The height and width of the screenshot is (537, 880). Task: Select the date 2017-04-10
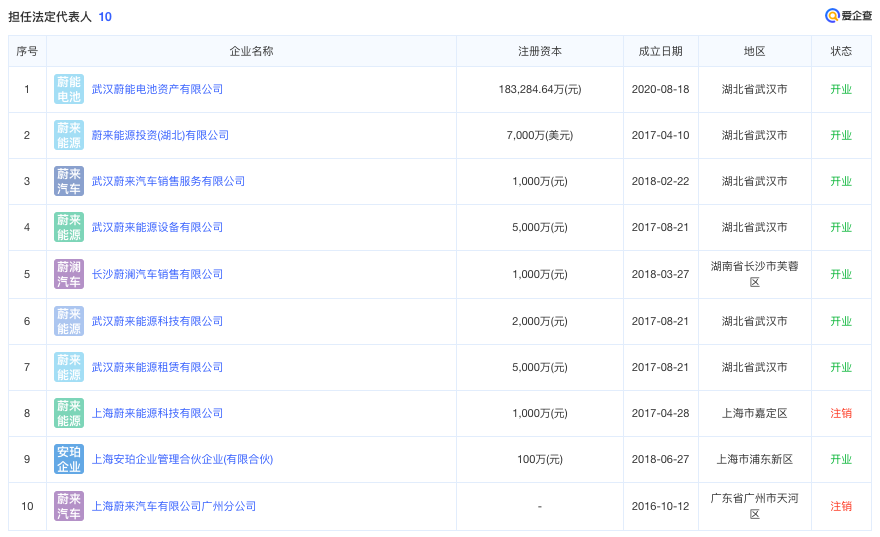click(x=661, y=135)
